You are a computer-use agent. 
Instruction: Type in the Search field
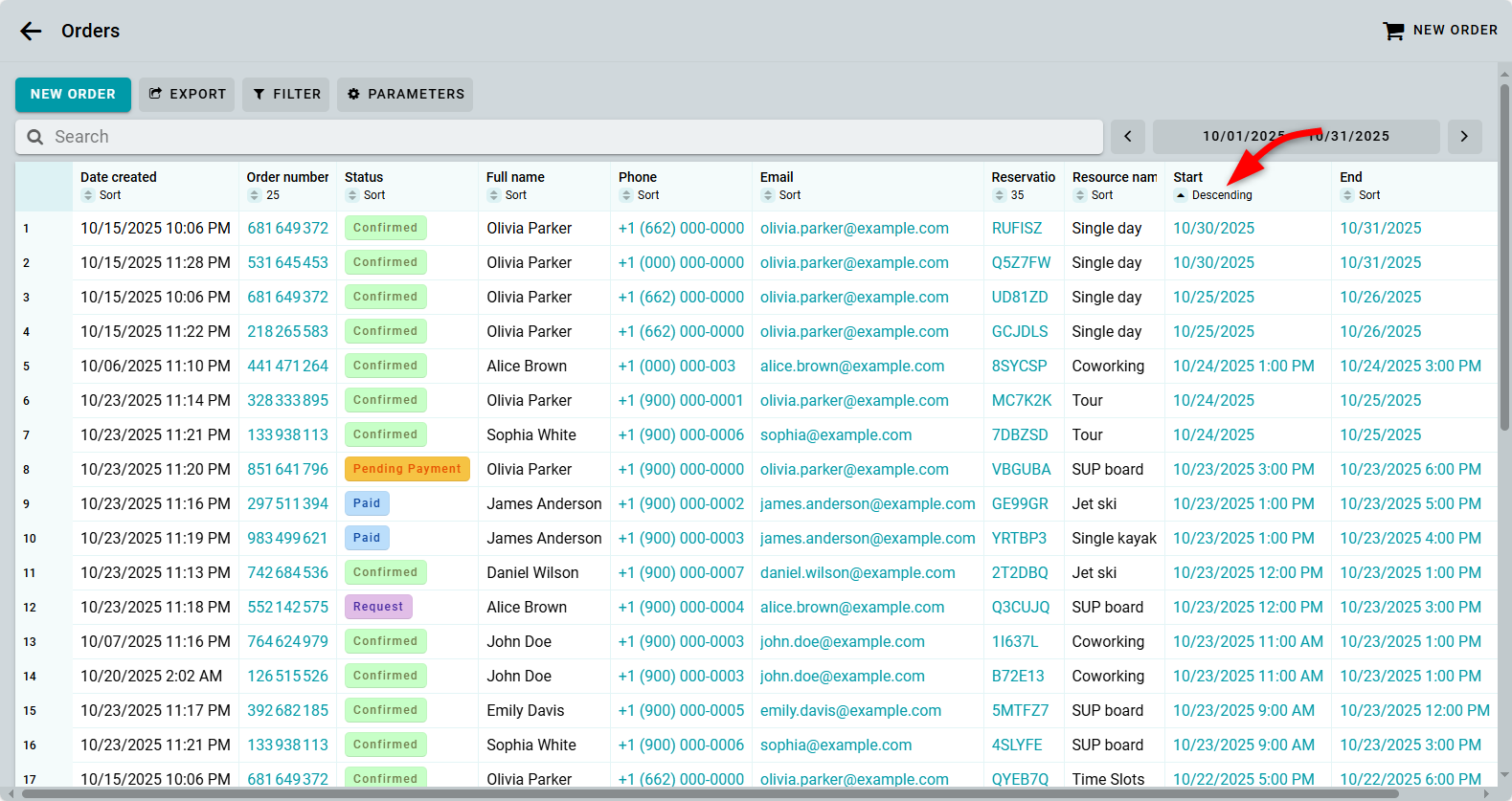pos(575,137)
